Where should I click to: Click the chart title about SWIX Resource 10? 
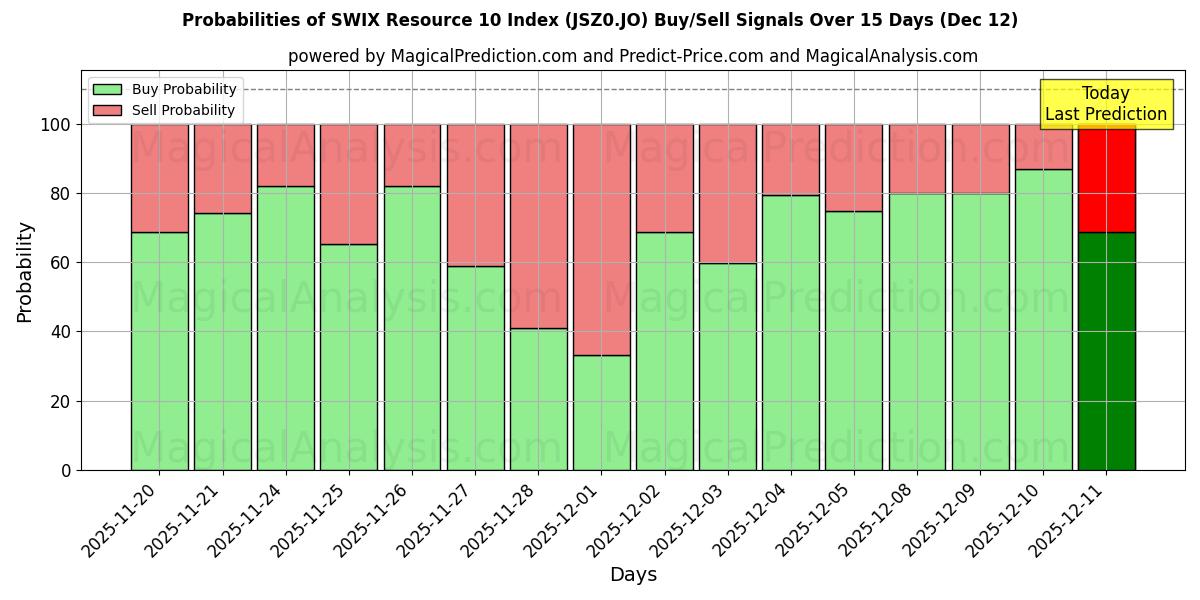pos(600,20)
